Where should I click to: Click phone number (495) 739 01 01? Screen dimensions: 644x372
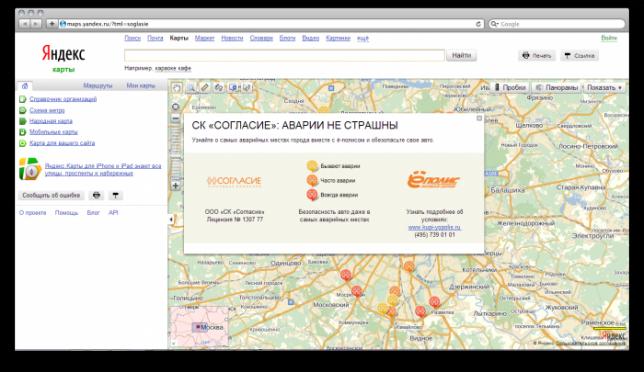(435, 234)
